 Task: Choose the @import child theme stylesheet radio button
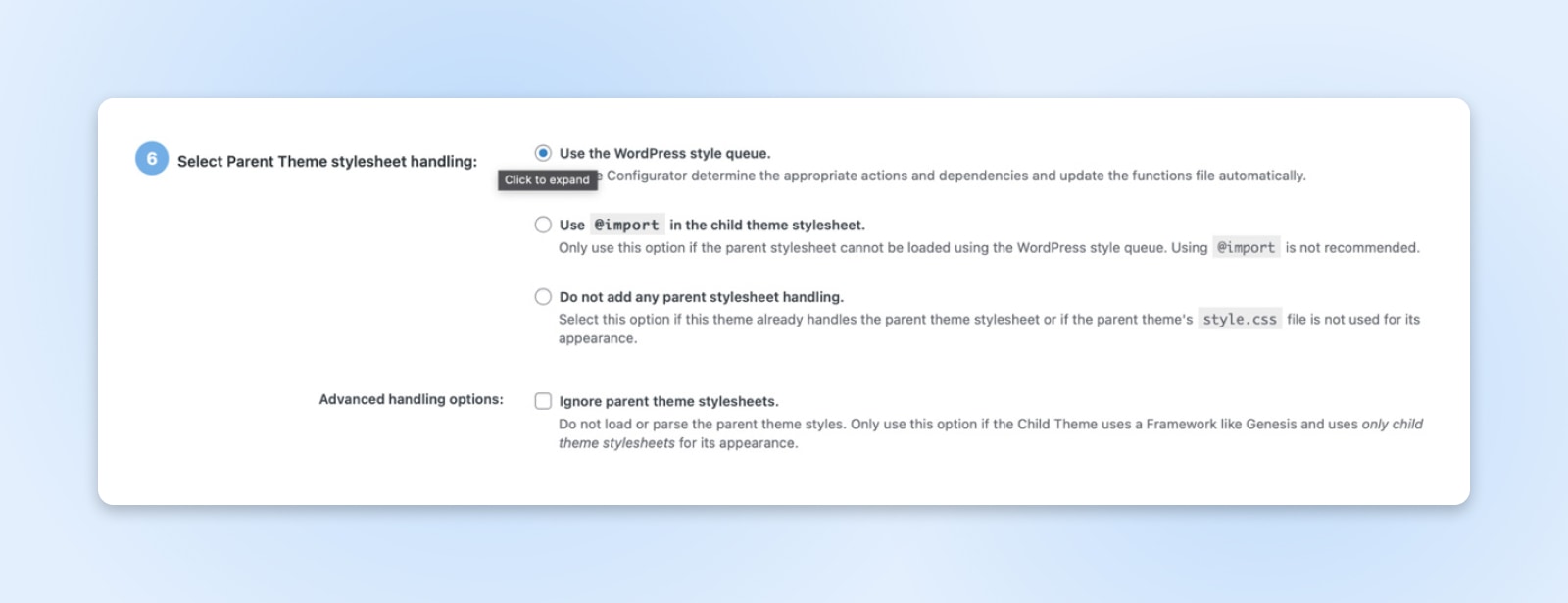(543, 225)
